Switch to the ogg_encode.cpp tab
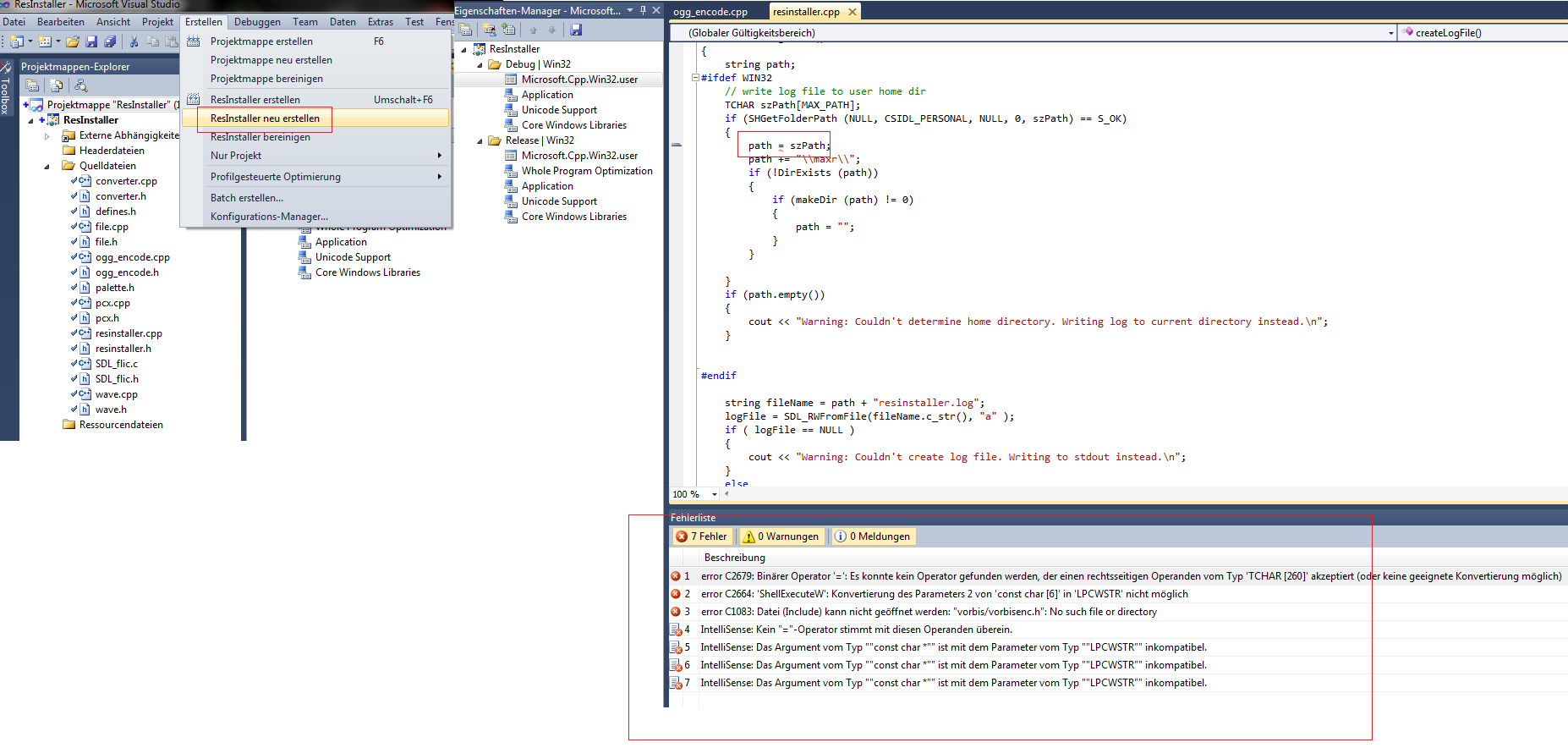The image size is (1568, 748). click(710, 12)
